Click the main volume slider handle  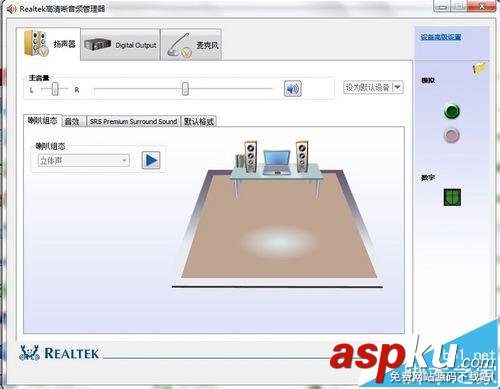(x=185, y=89)
